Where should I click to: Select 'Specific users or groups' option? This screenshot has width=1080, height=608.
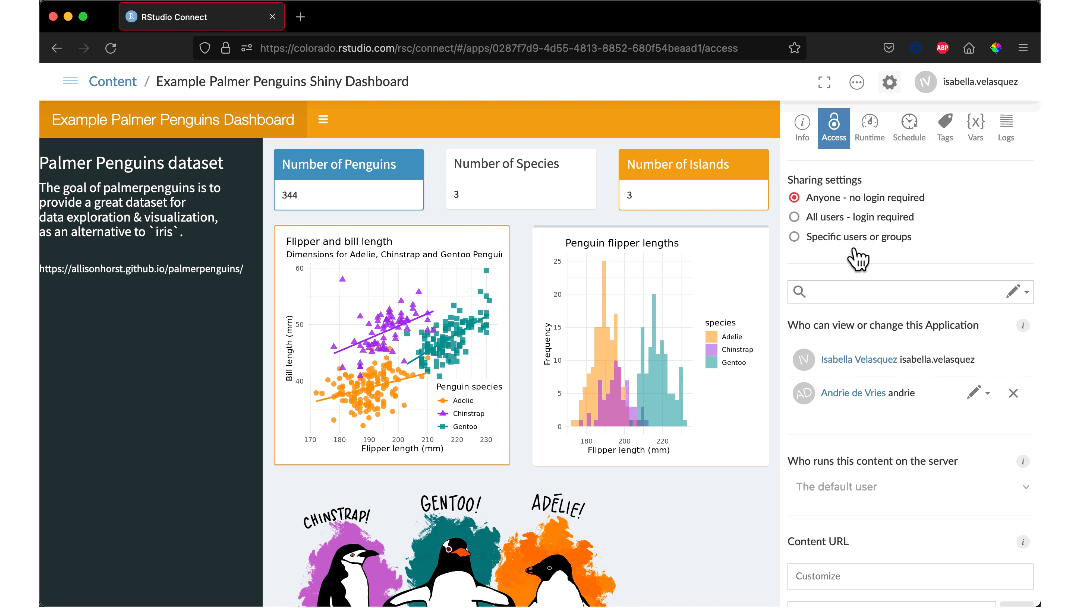[x=795, y=237]
